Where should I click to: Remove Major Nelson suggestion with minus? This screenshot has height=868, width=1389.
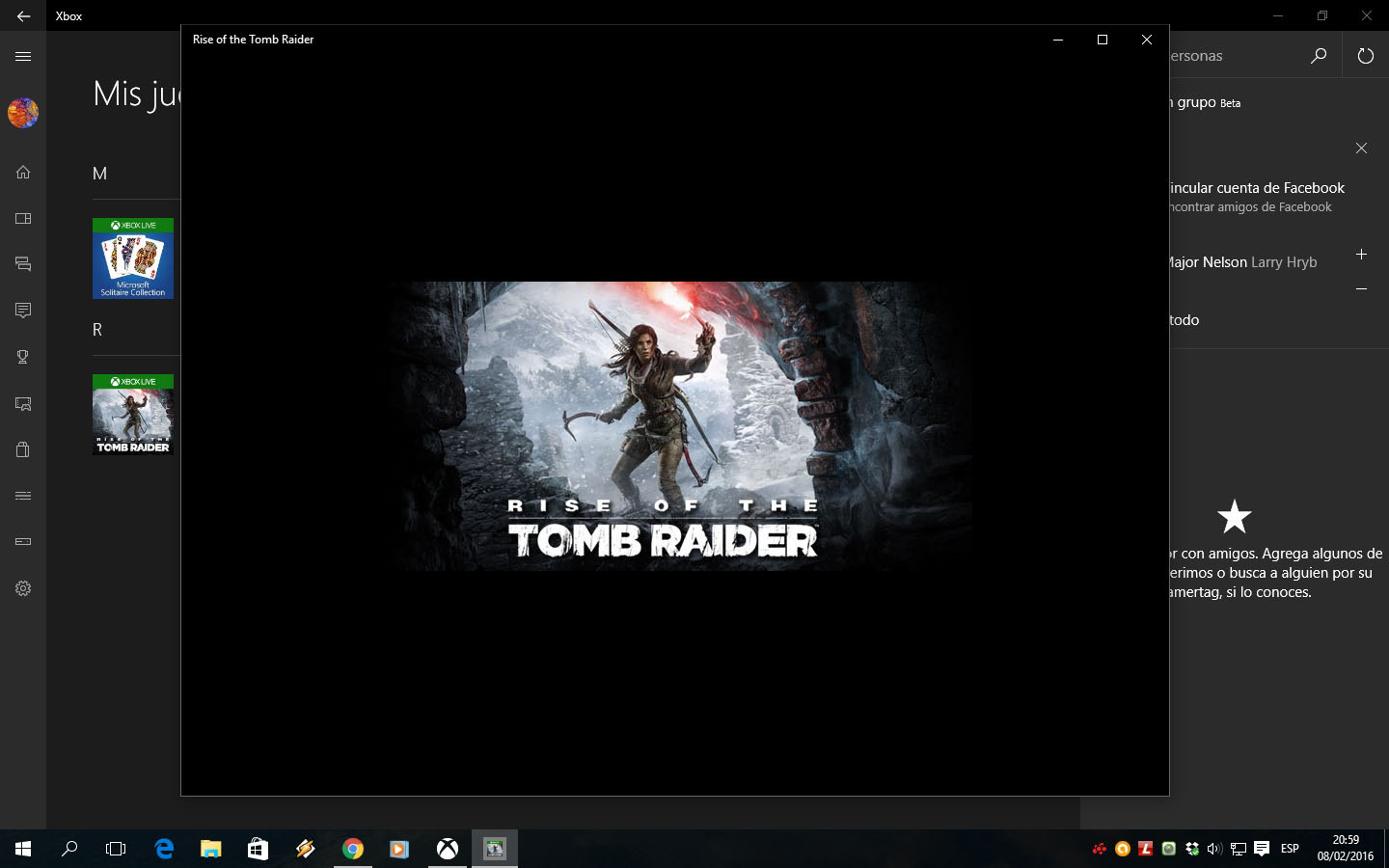pyautogui.click(x=1361, y=288)
